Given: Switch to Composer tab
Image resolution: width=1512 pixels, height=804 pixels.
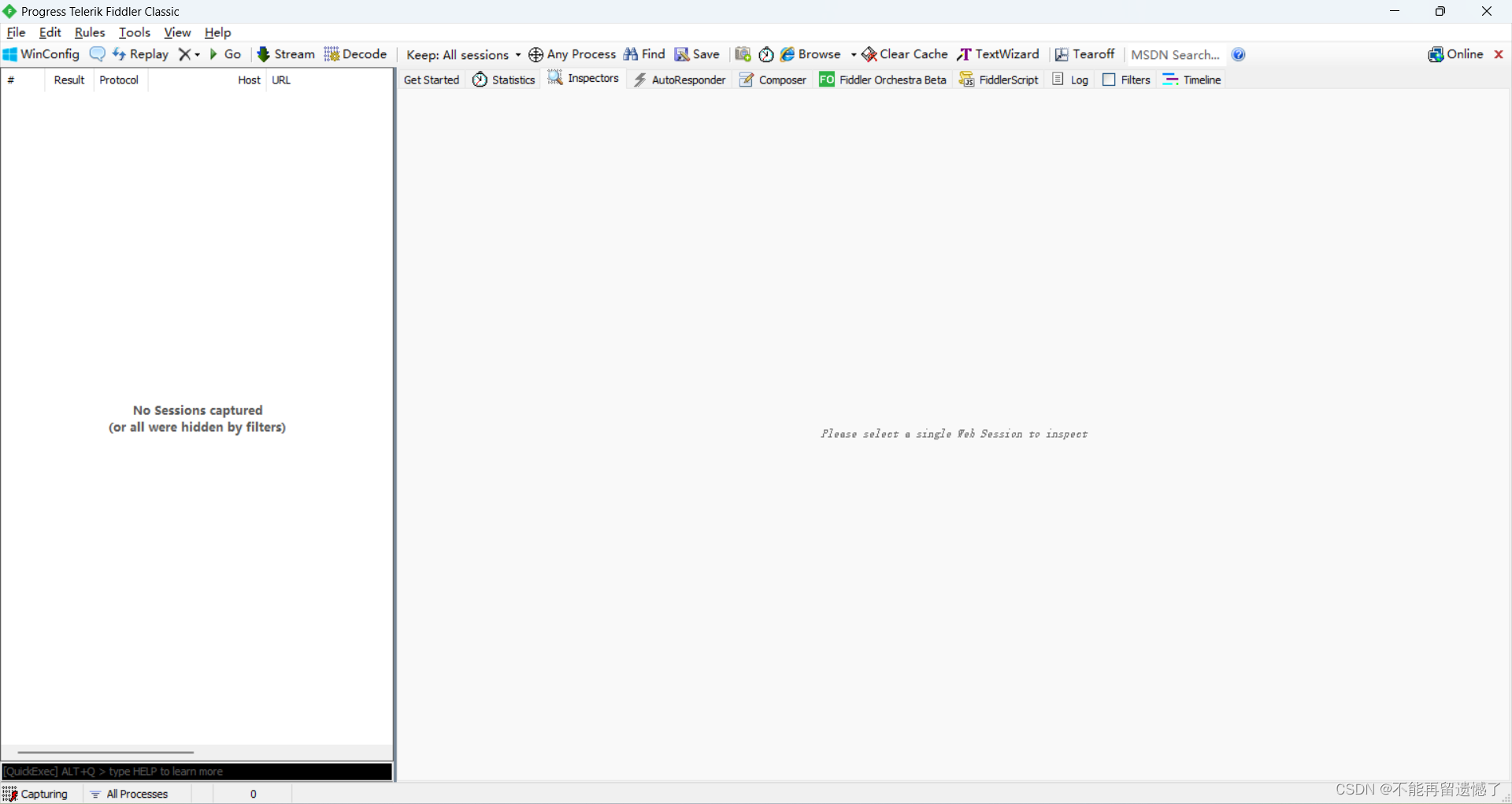Looking at the screenshot, I should [x=773, y=80].
